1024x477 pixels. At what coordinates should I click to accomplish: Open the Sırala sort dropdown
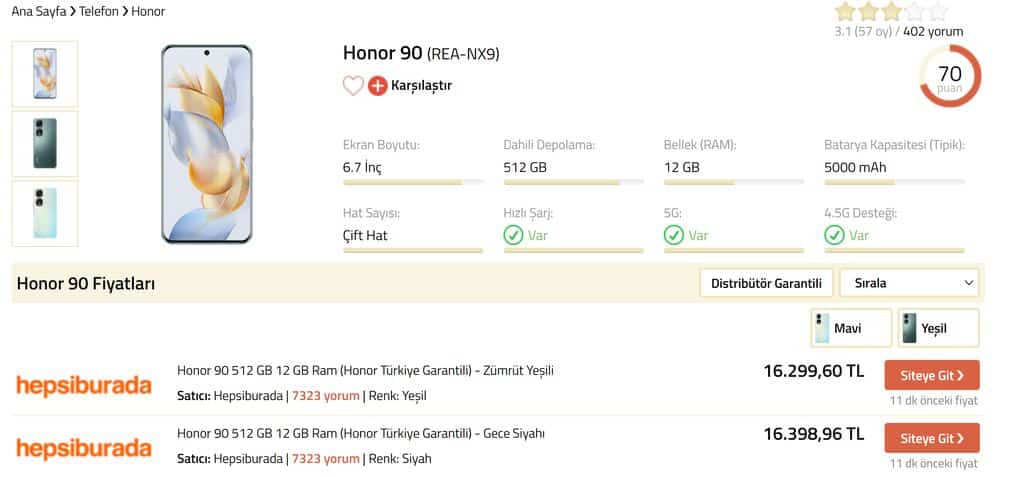click(x=909, y=283)
